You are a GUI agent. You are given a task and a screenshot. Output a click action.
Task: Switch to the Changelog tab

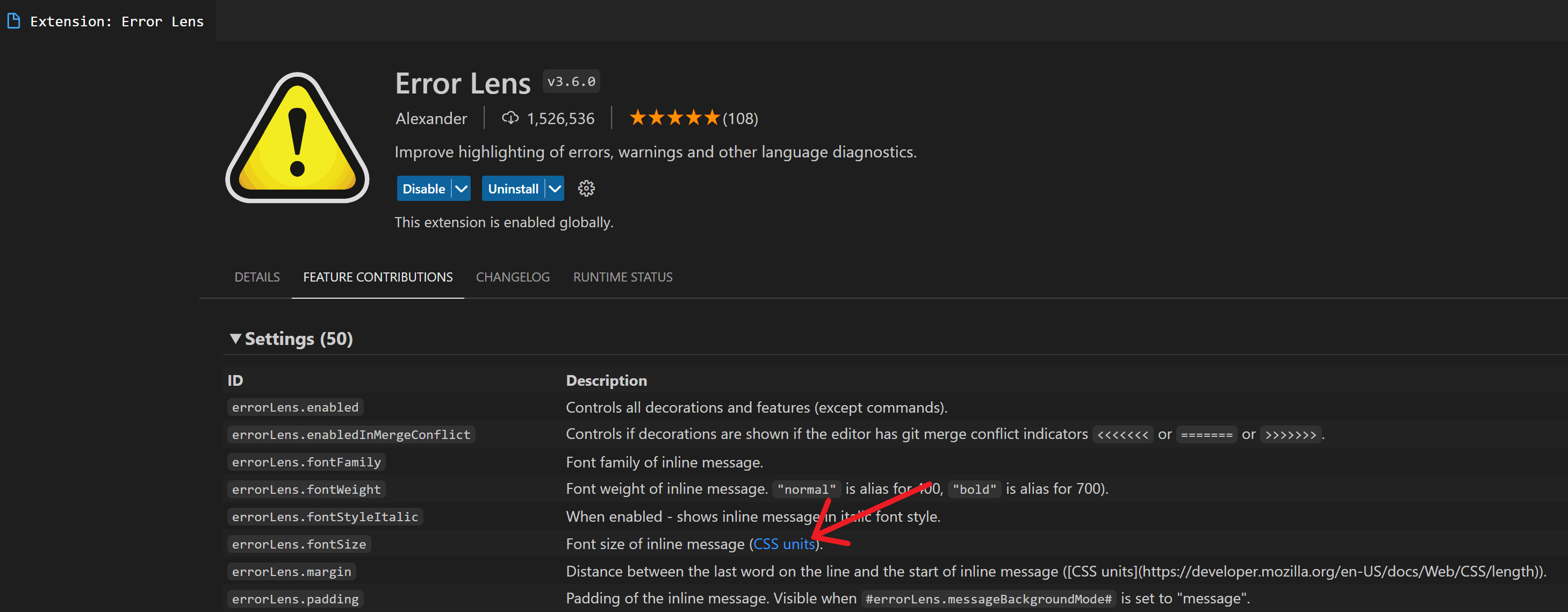point(513,277)
